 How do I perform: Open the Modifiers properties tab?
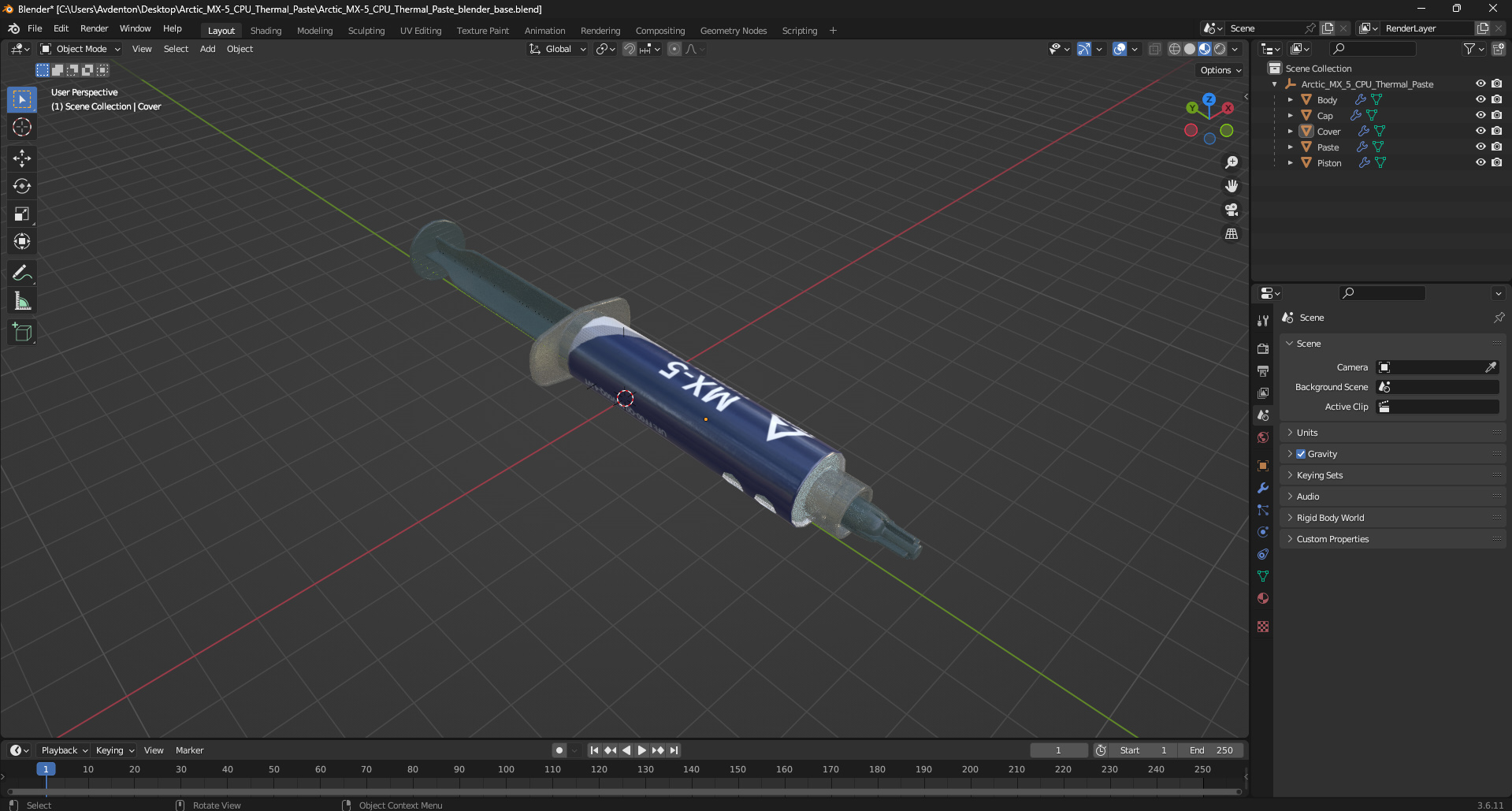click(1263, 488)
